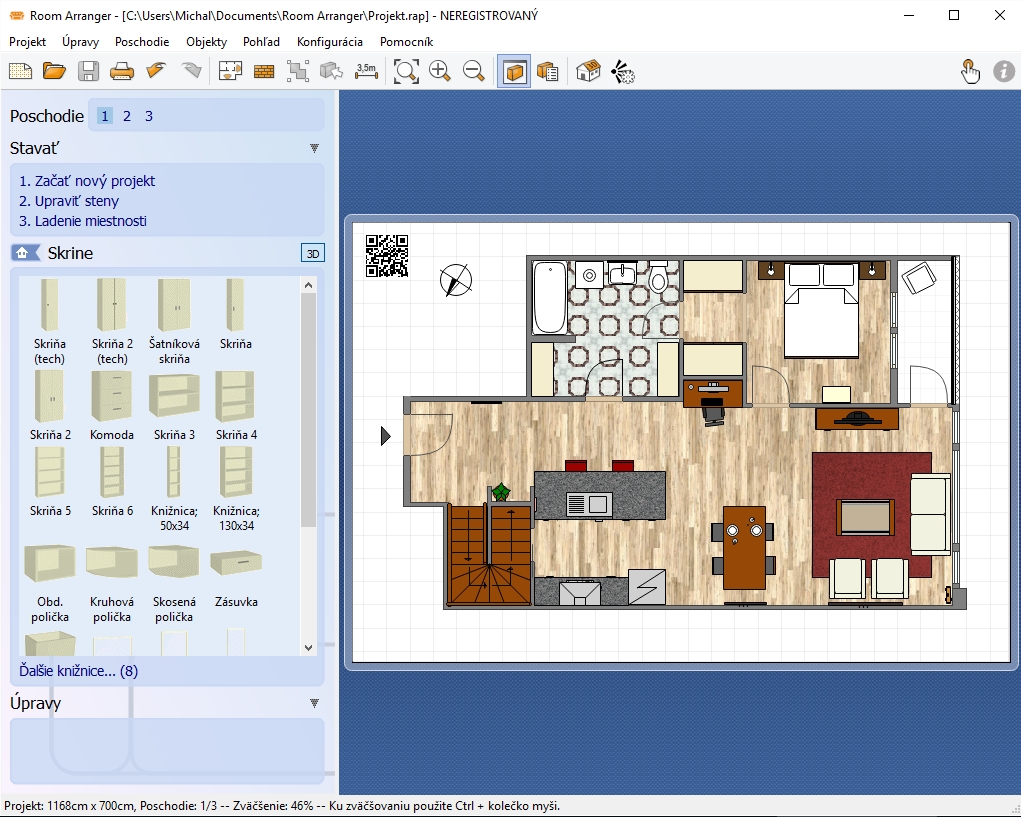Open the 3D house view icon
Viewport: 1021px width, 817px height.
point(588,71)
